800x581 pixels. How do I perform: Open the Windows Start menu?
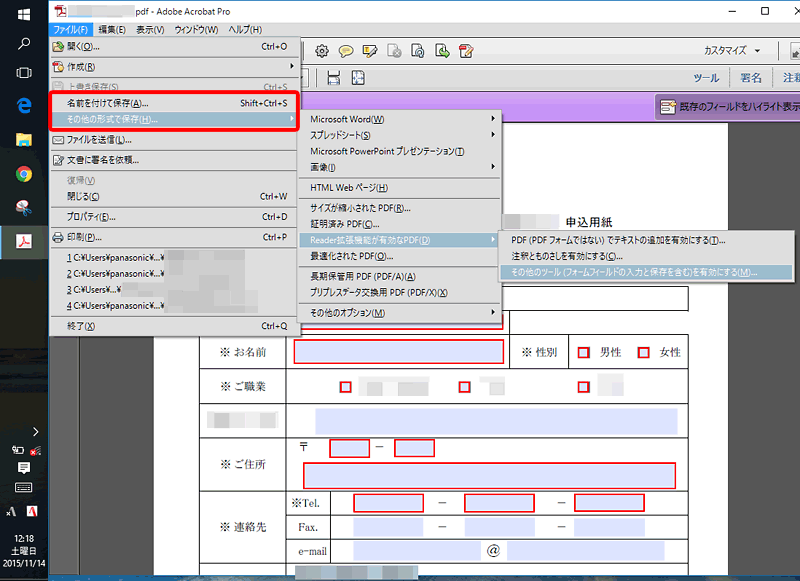click(x=23, y=15)
